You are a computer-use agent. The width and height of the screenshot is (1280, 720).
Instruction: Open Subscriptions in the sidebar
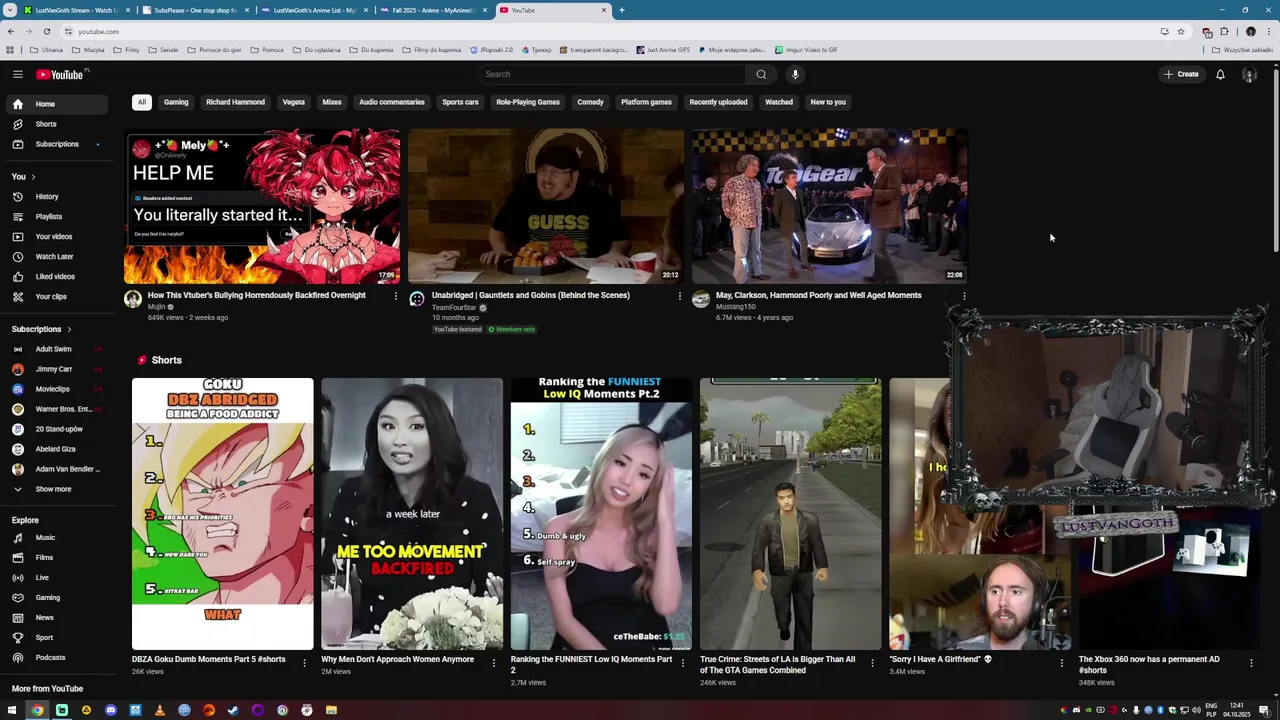tap(58, 144)
